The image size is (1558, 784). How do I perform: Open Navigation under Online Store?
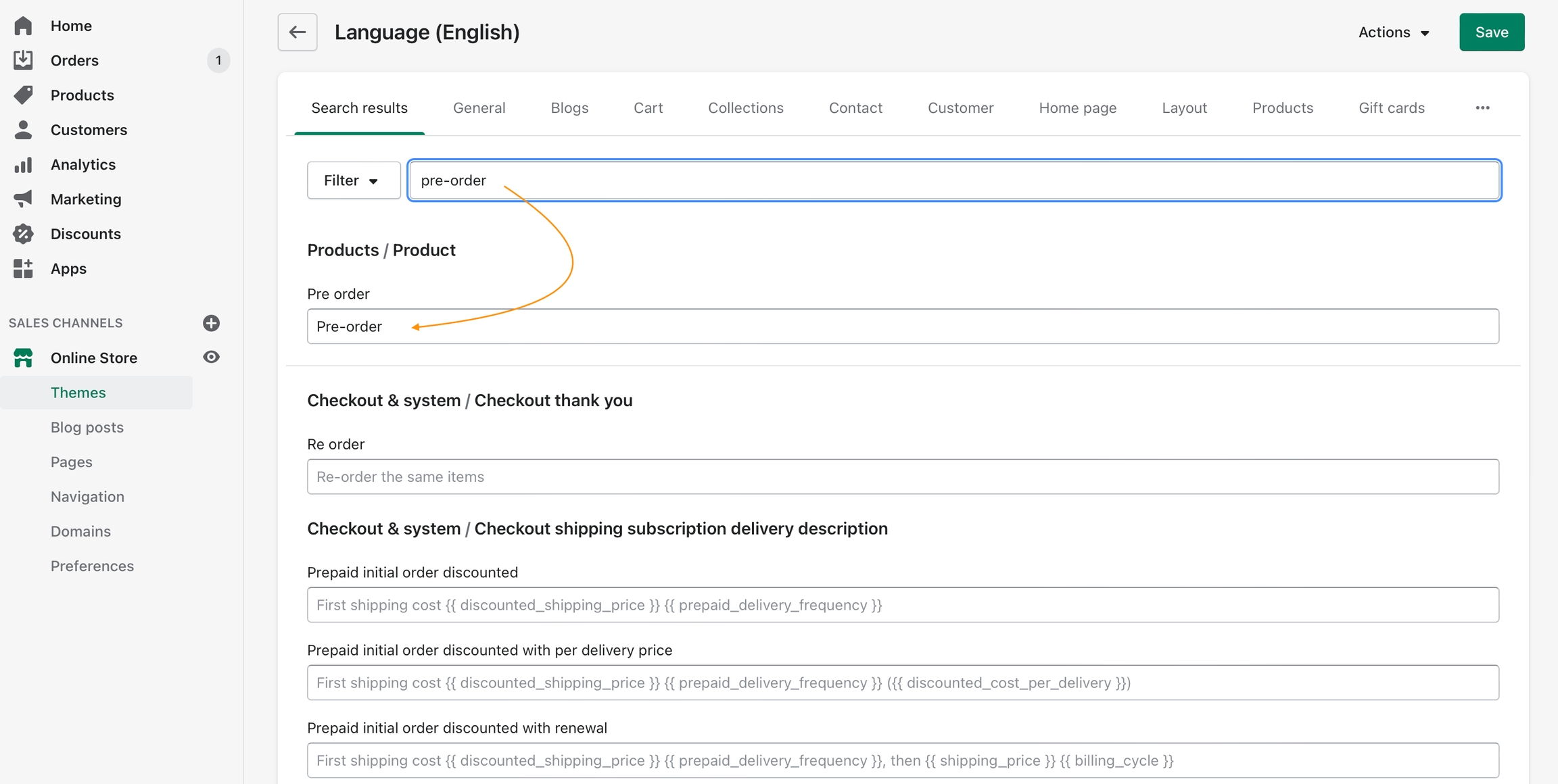(87, 497)
